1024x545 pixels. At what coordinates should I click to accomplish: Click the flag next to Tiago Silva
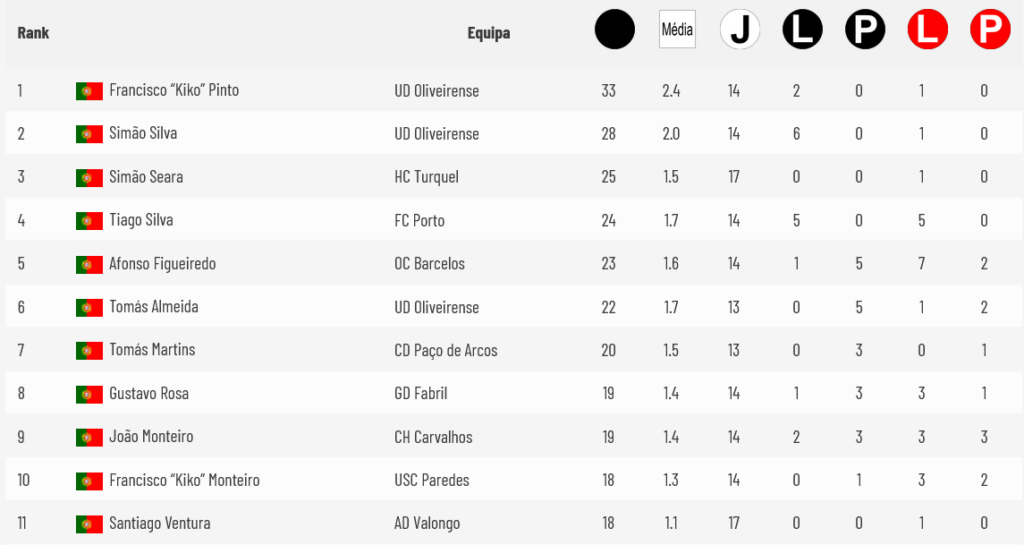tap(89, 221)
